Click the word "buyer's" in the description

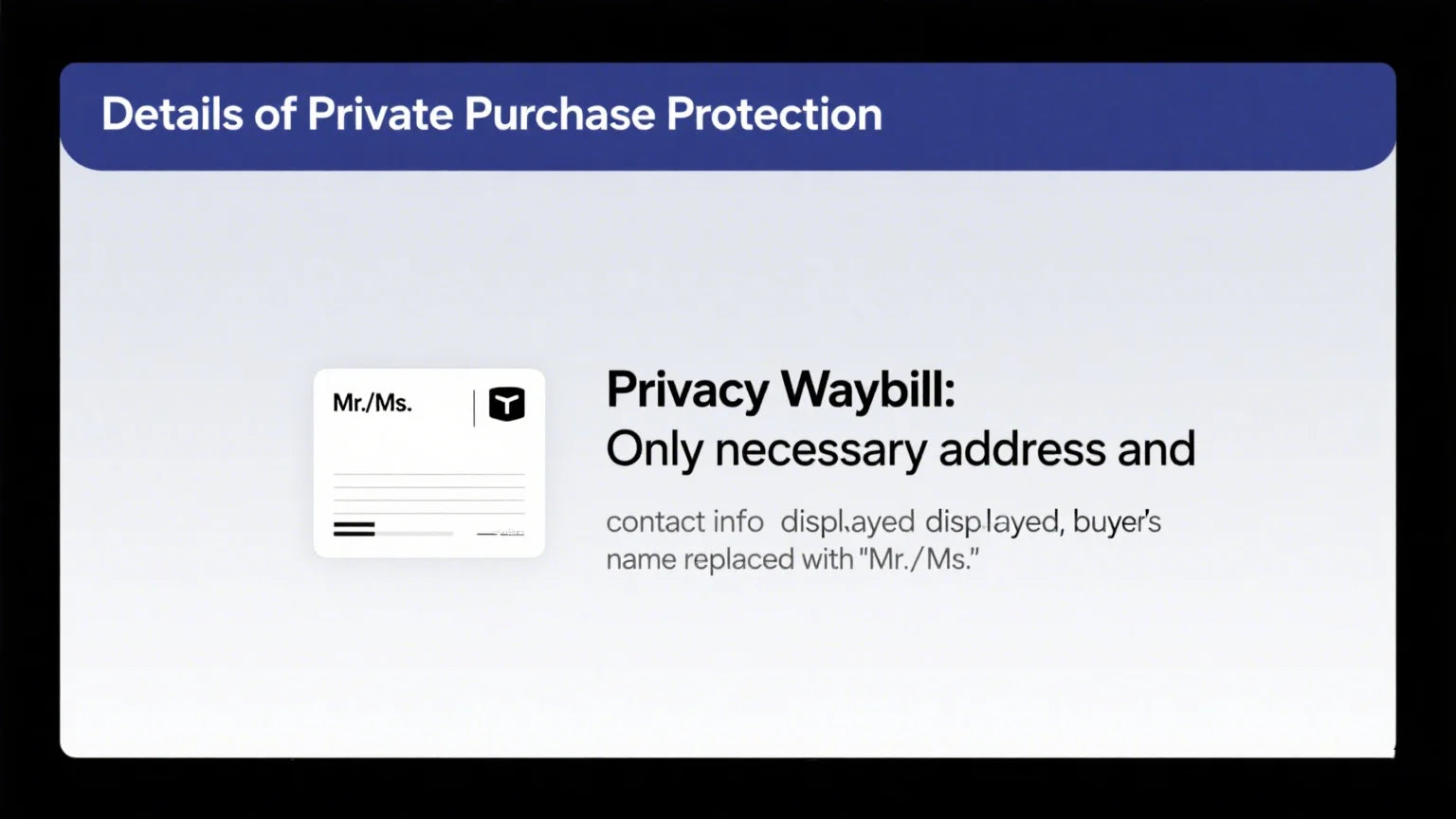click(1117, 521)
